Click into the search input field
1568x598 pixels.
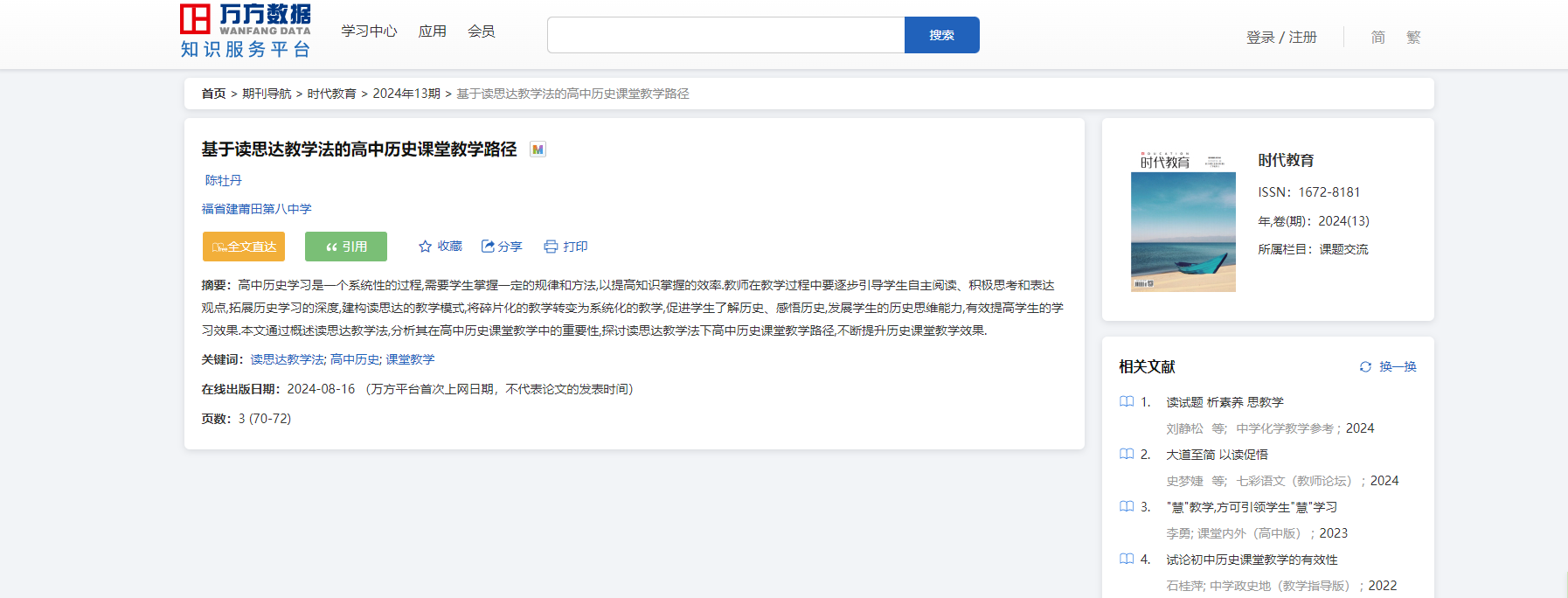[x=725, y=35]
